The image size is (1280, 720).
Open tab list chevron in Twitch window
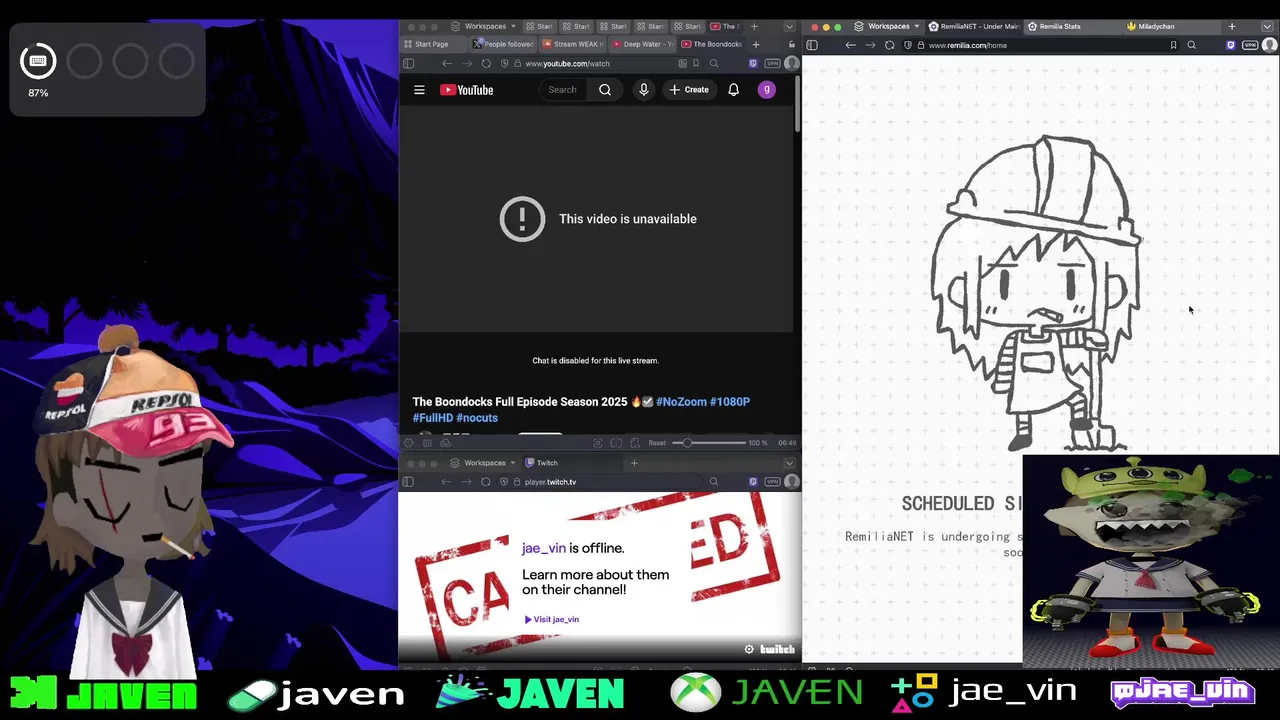point(789,463)
